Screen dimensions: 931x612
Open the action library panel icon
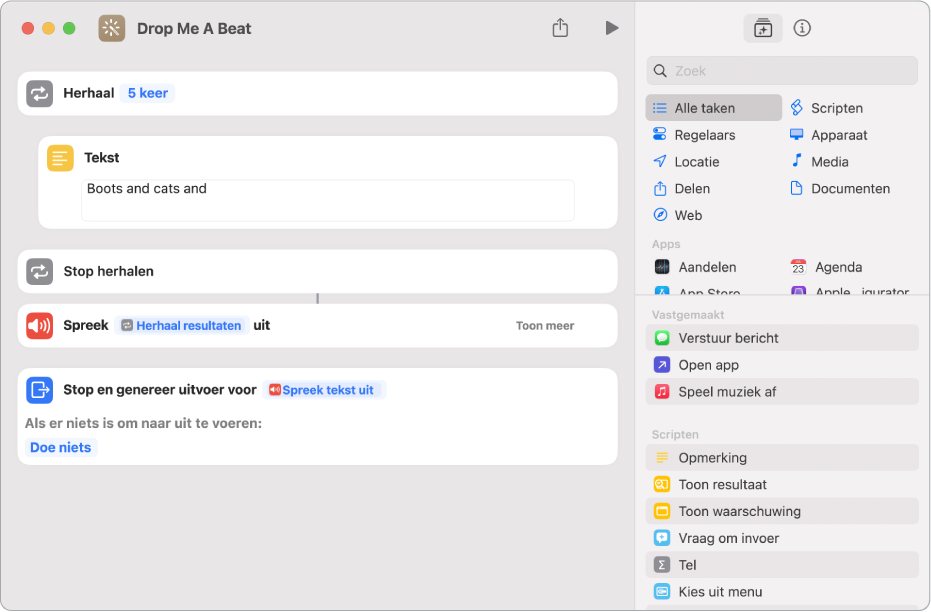(x=763, y=28)
